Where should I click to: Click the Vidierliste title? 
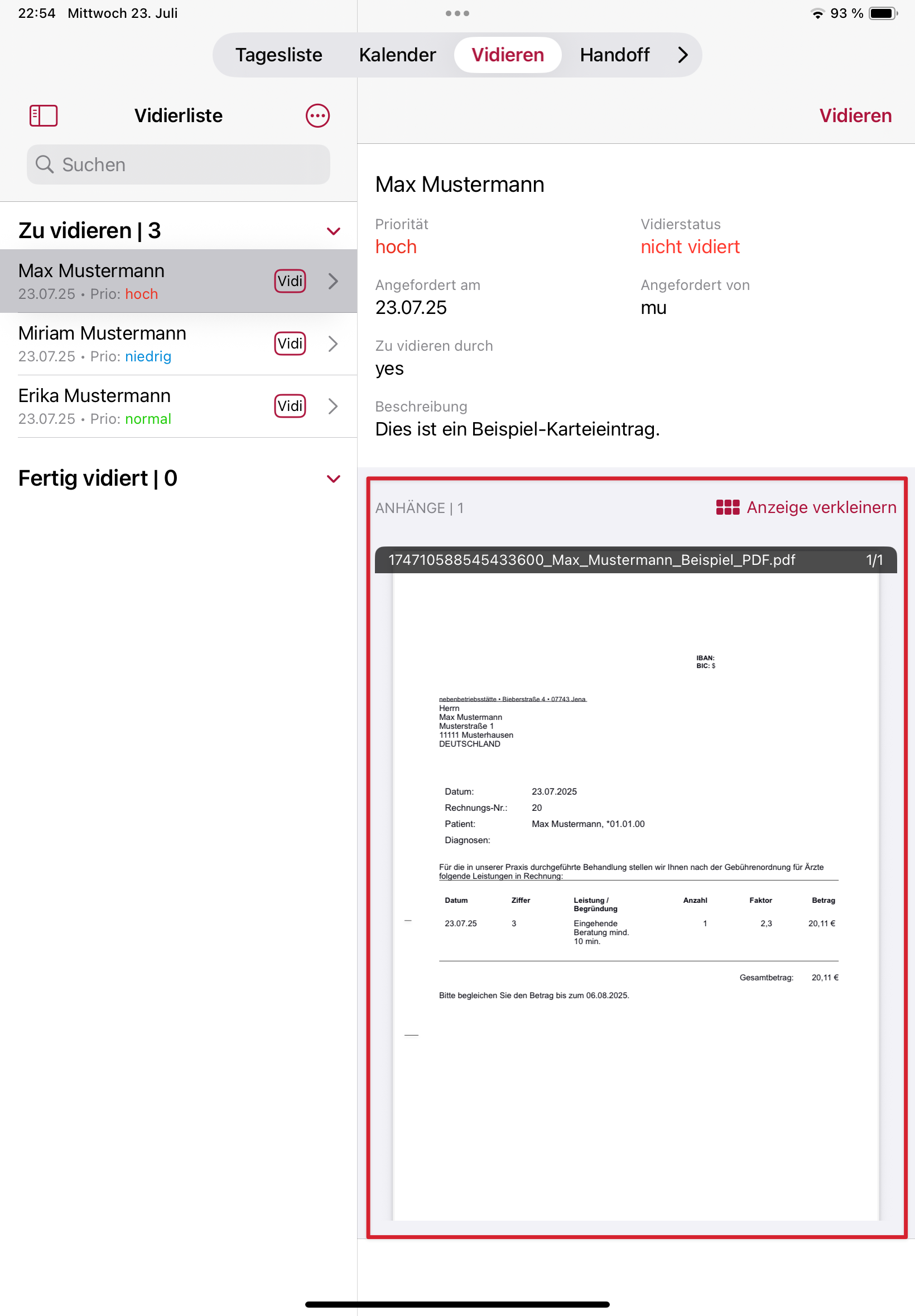pyautogui.click(x=179, y=116)
